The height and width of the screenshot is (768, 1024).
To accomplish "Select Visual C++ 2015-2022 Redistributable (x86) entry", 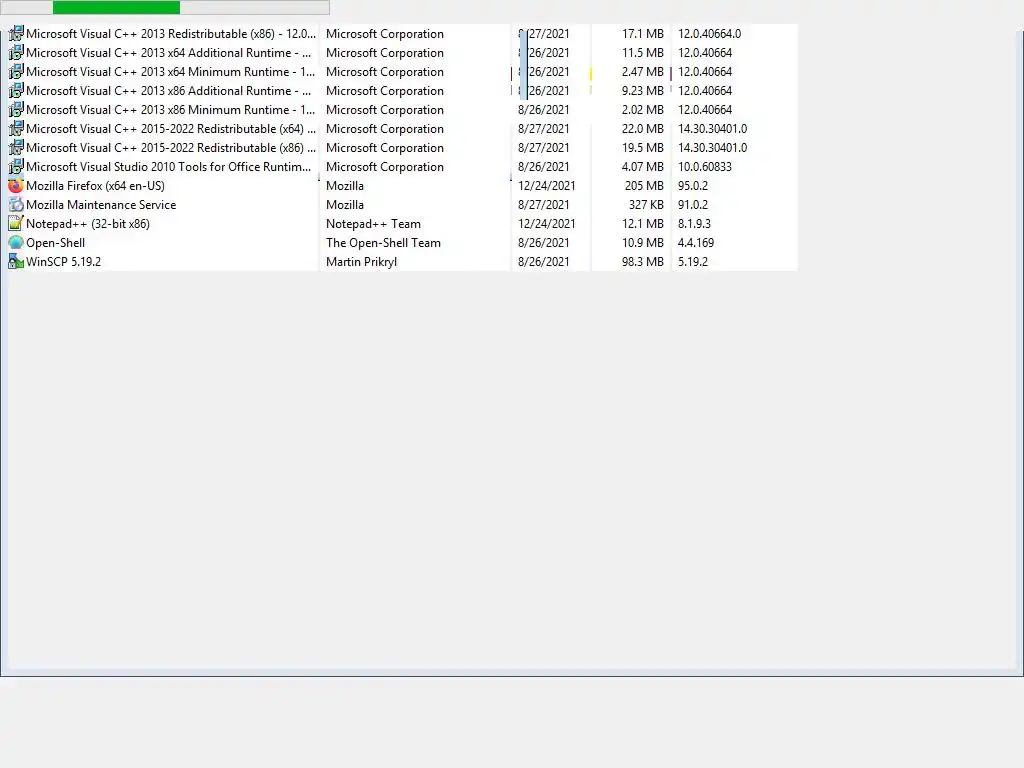I will (171, 148).
